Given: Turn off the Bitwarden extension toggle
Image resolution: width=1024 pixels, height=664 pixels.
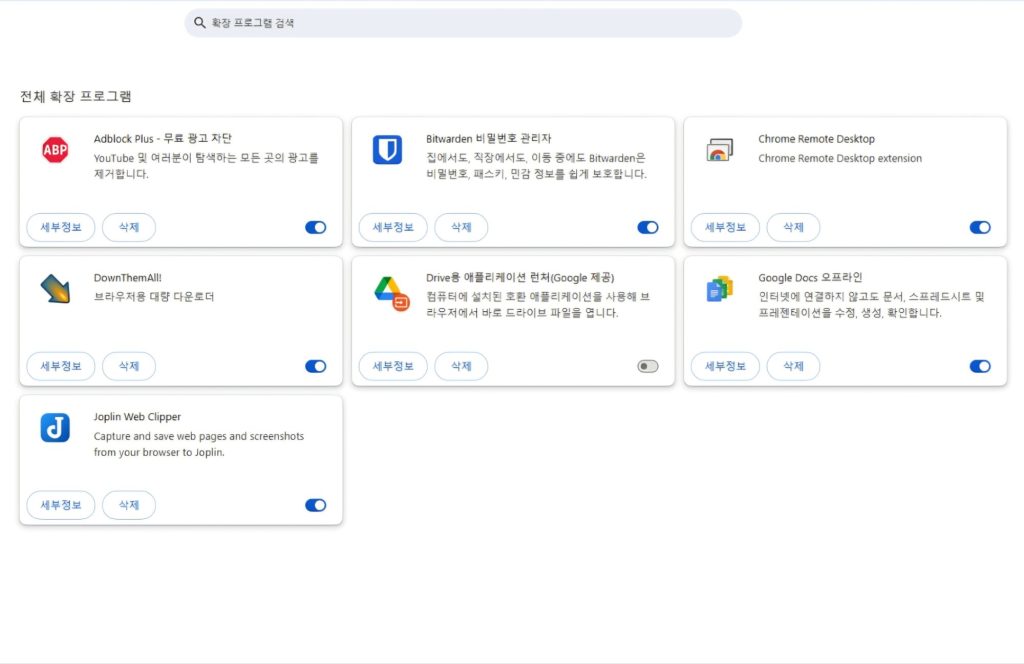Looking at the screenshot, I should (648, 227).
